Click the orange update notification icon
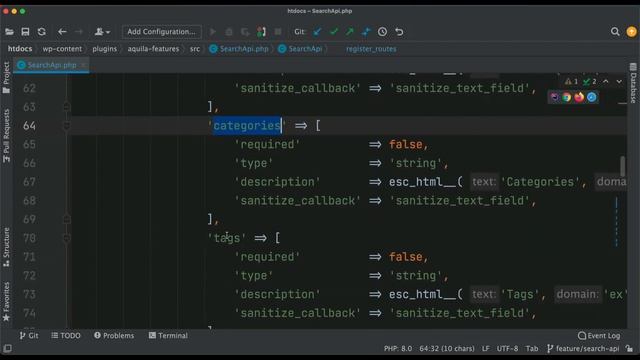The width and height of the screenshot is (640, 360). click(x=631, y=32)
